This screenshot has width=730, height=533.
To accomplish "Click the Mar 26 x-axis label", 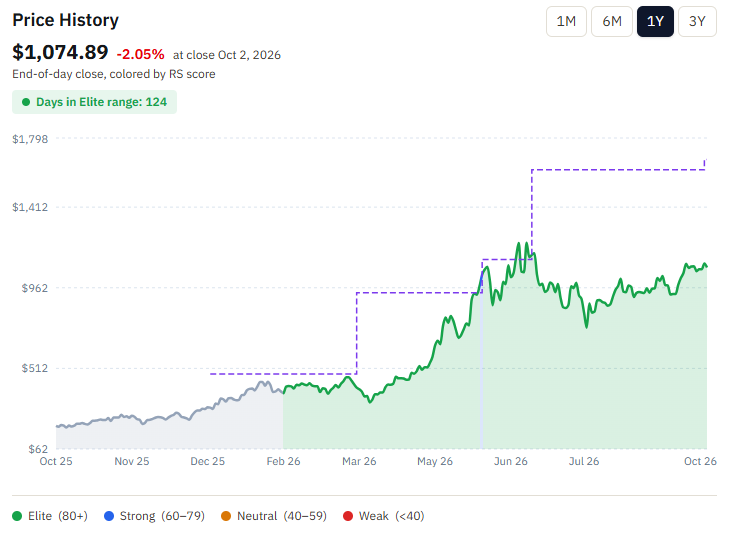I will 359,461.
